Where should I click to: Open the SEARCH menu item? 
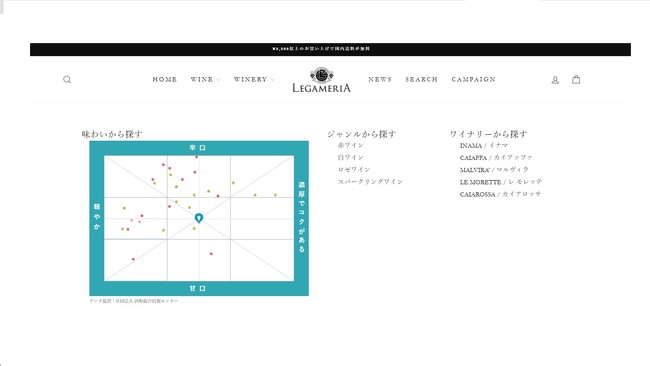(421, 79)
